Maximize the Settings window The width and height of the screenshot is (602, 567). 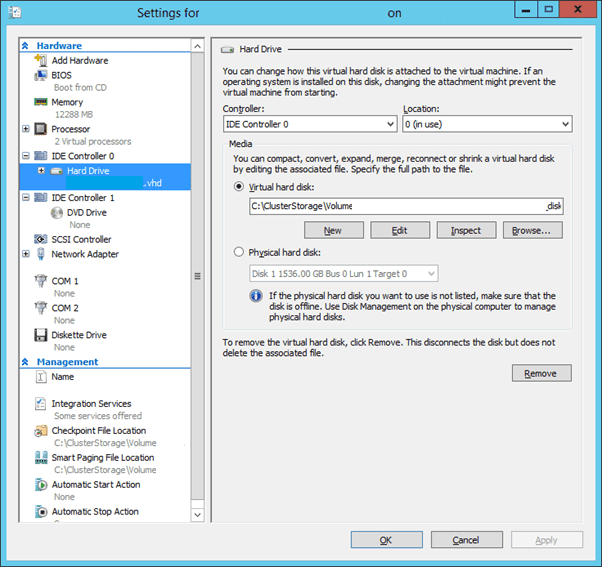(x=548, y=10)
